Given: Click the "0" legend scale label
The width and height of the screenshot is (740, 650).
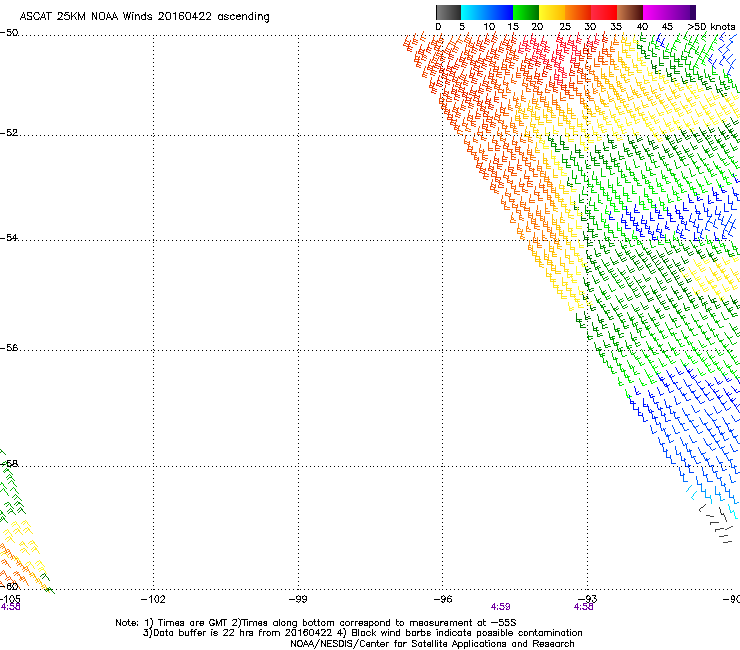Looking at the screenshot, I should 438,27.
